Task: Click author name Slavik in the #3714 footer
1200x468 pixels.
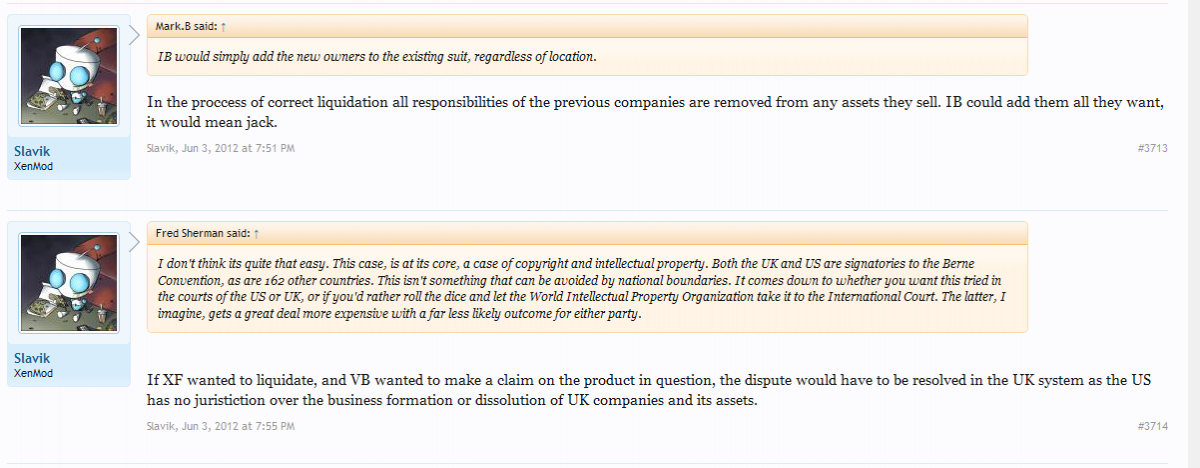Action: tap(160, 426)
